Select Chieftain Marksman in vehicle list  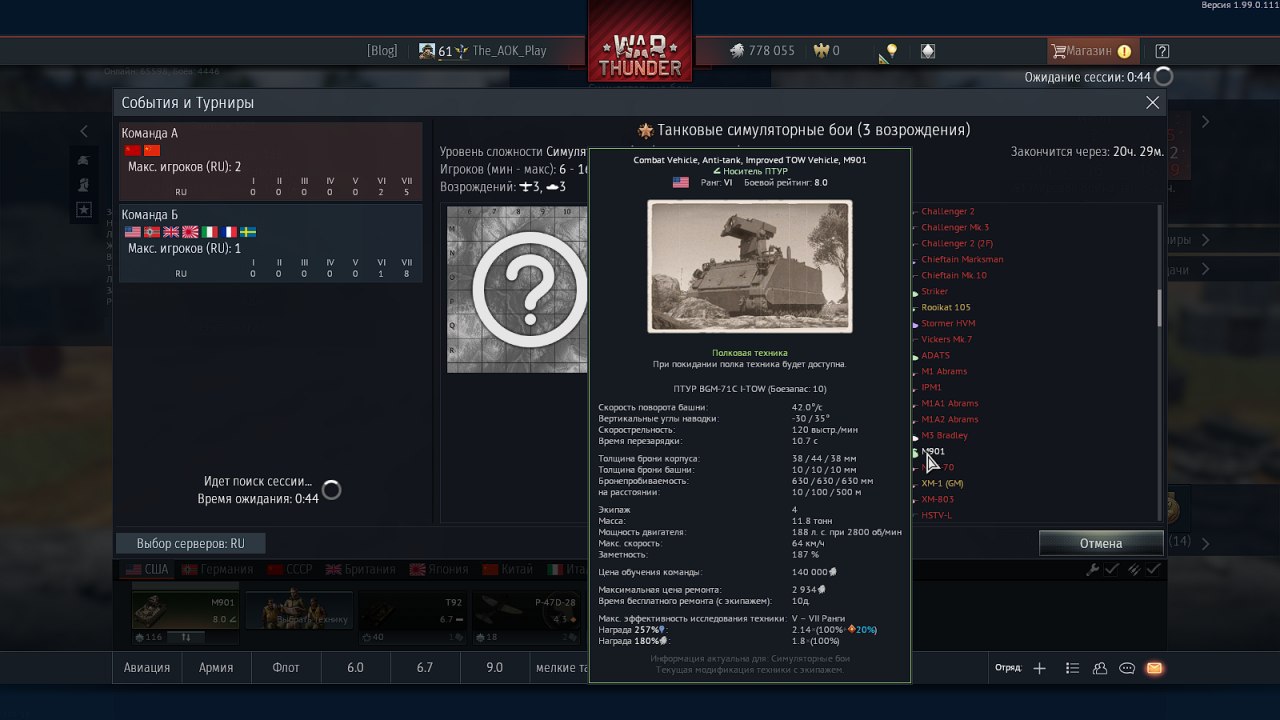[961, 259]
